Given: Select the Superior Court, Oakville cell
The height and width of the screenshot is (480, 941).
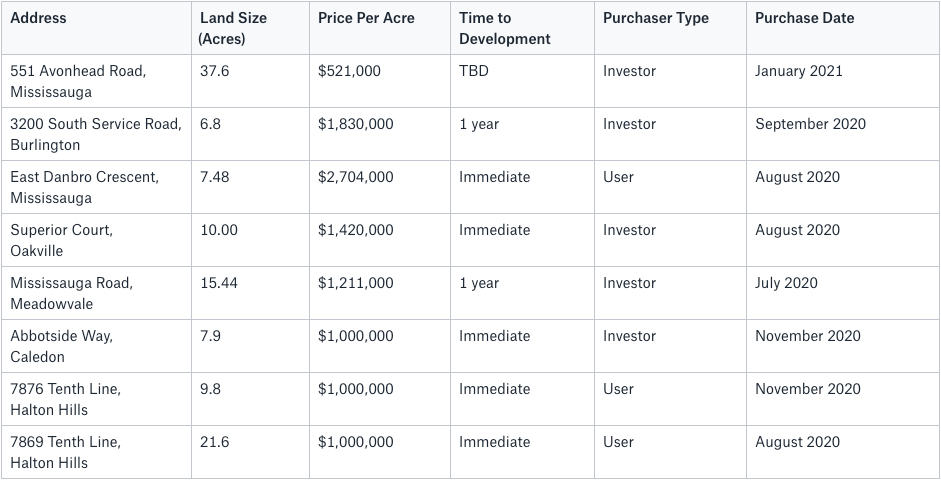Looking at the screenshot, I should click(96, 240).
